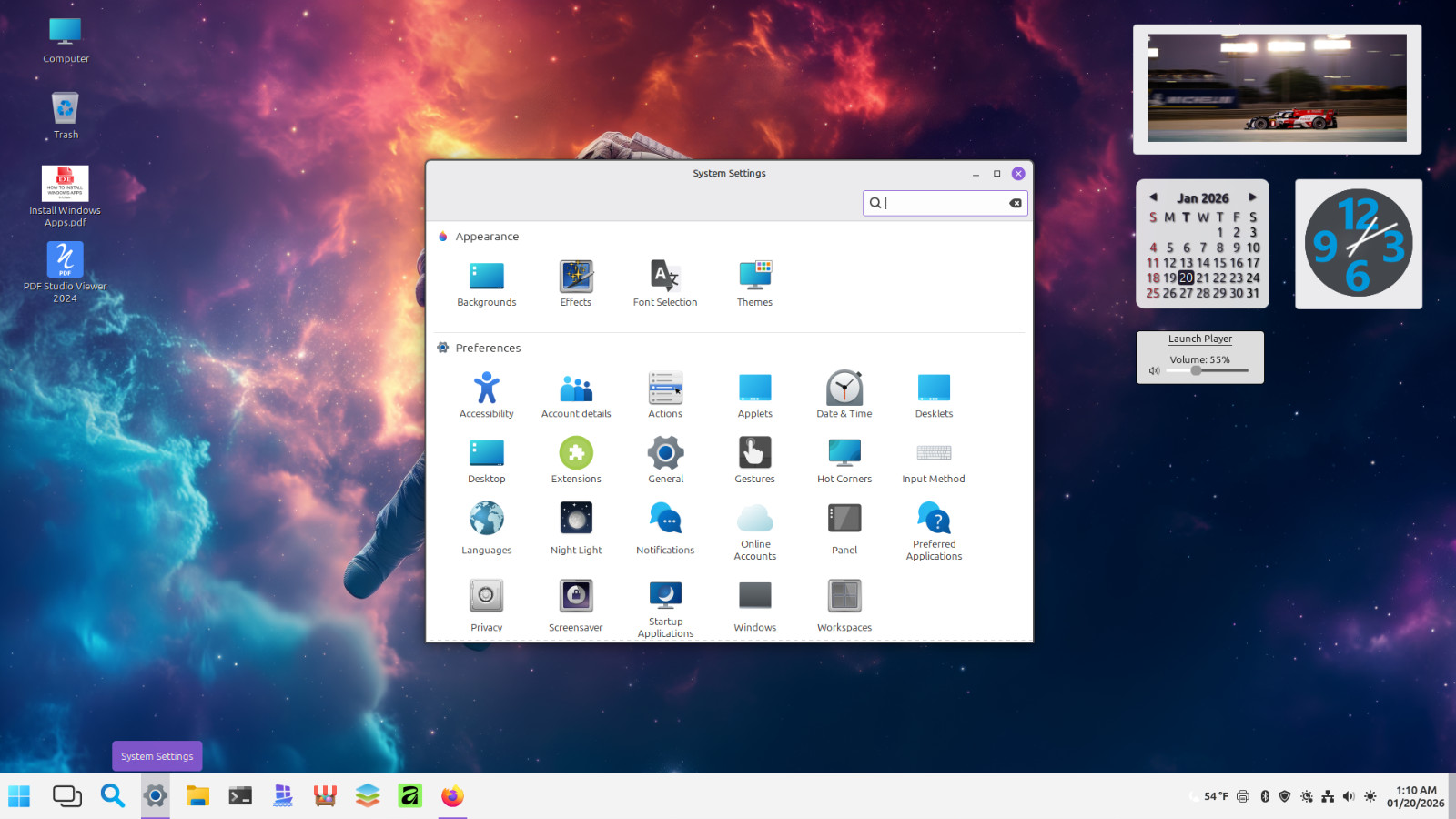Image resolution: width=1456 pixels, height=819 pixels.
Task: Open Backgrounds settings
Action: pos(486,284)
